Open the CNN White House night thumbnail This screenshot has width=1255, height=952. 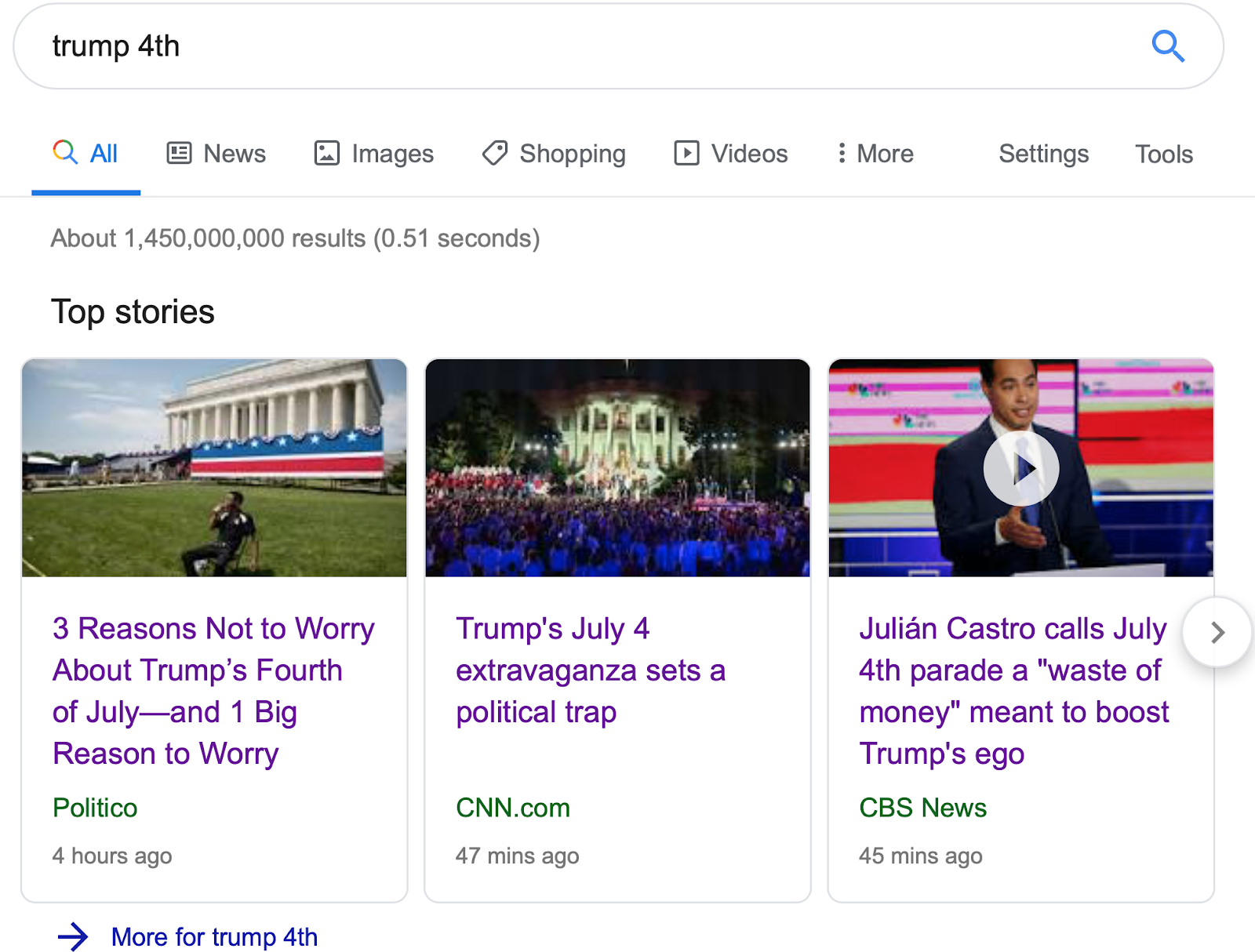617,468
